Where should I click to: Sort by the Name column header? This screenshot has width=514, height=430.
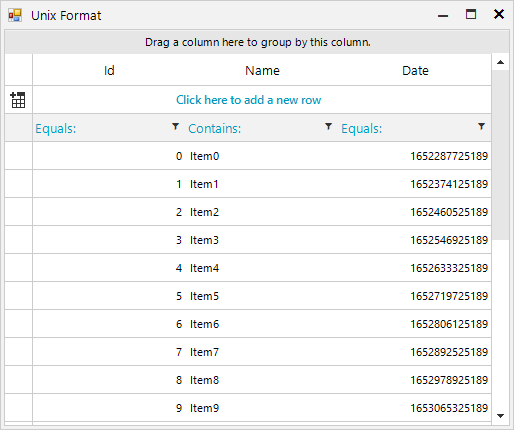[x=262, y=70]
